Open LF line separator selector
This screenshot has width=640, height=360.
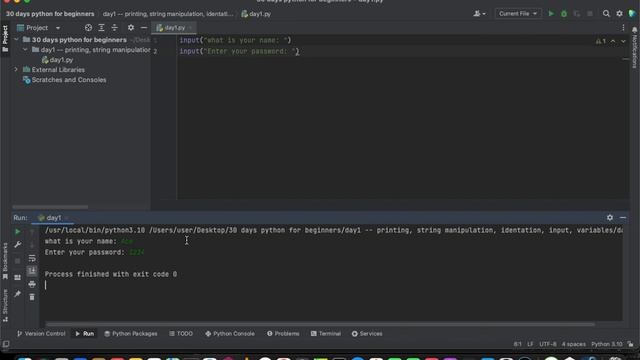tap(530, 344)
